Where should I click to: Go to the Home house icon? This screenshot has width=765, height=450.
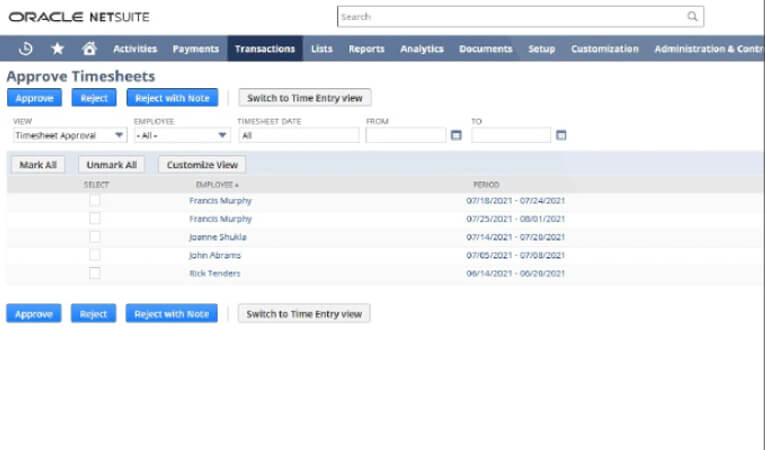[x=89, y=48]
